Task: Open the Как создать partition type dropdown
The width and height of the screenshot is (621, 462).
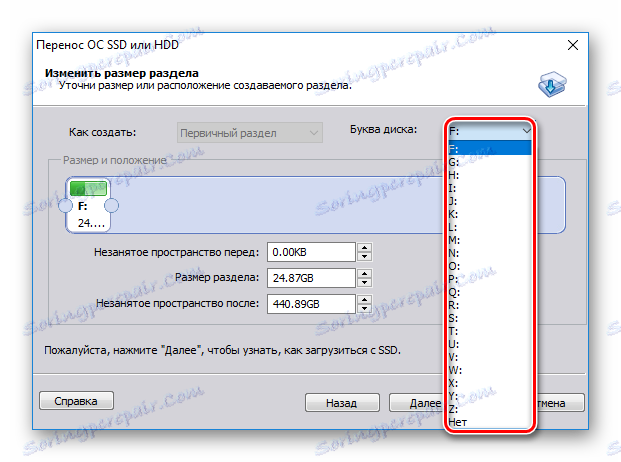Action: click(x=250, y=133)
